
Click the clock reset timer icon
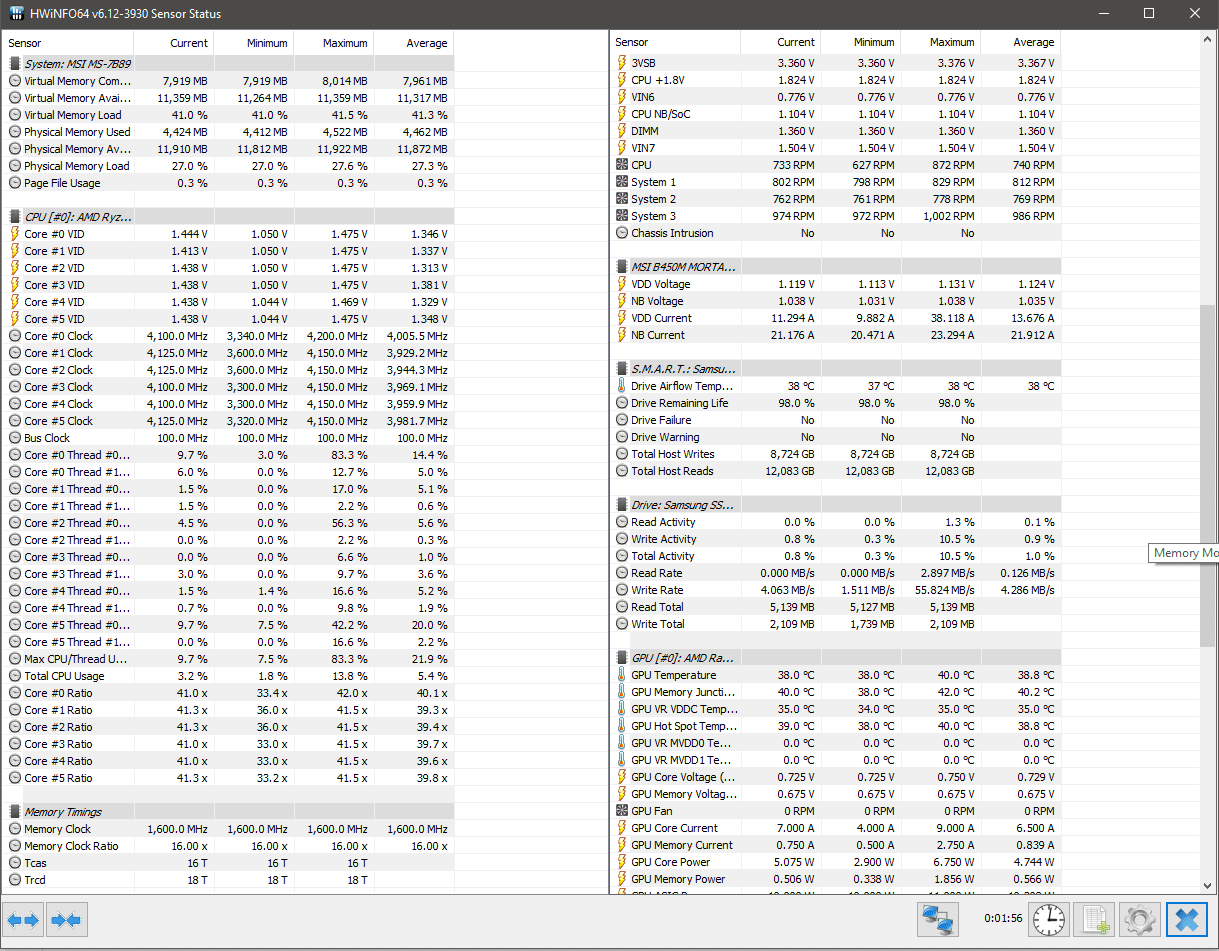coord(1049,920)
